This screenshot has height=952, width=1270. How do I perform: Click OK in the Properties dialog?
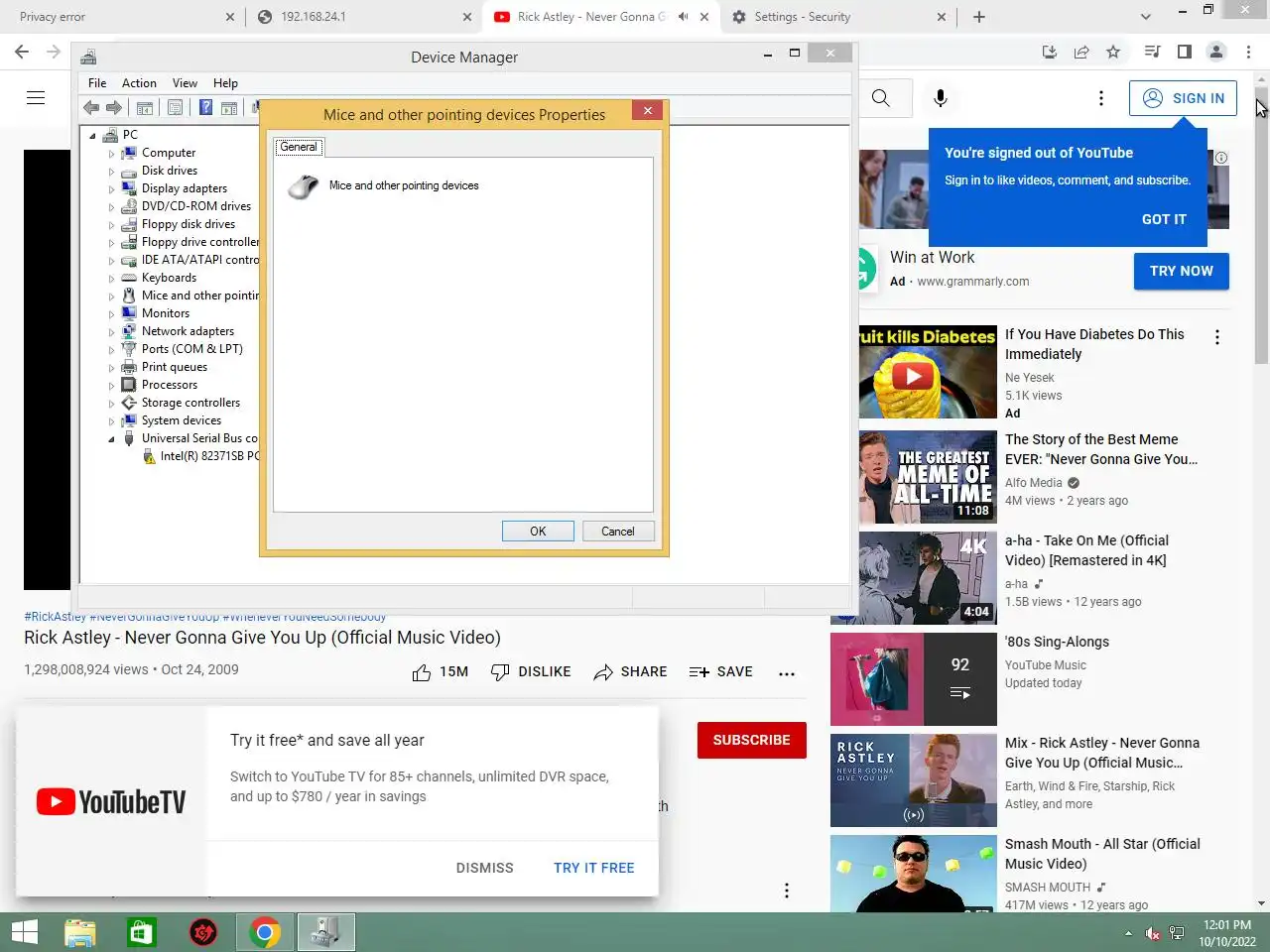(x=538, y=532)
